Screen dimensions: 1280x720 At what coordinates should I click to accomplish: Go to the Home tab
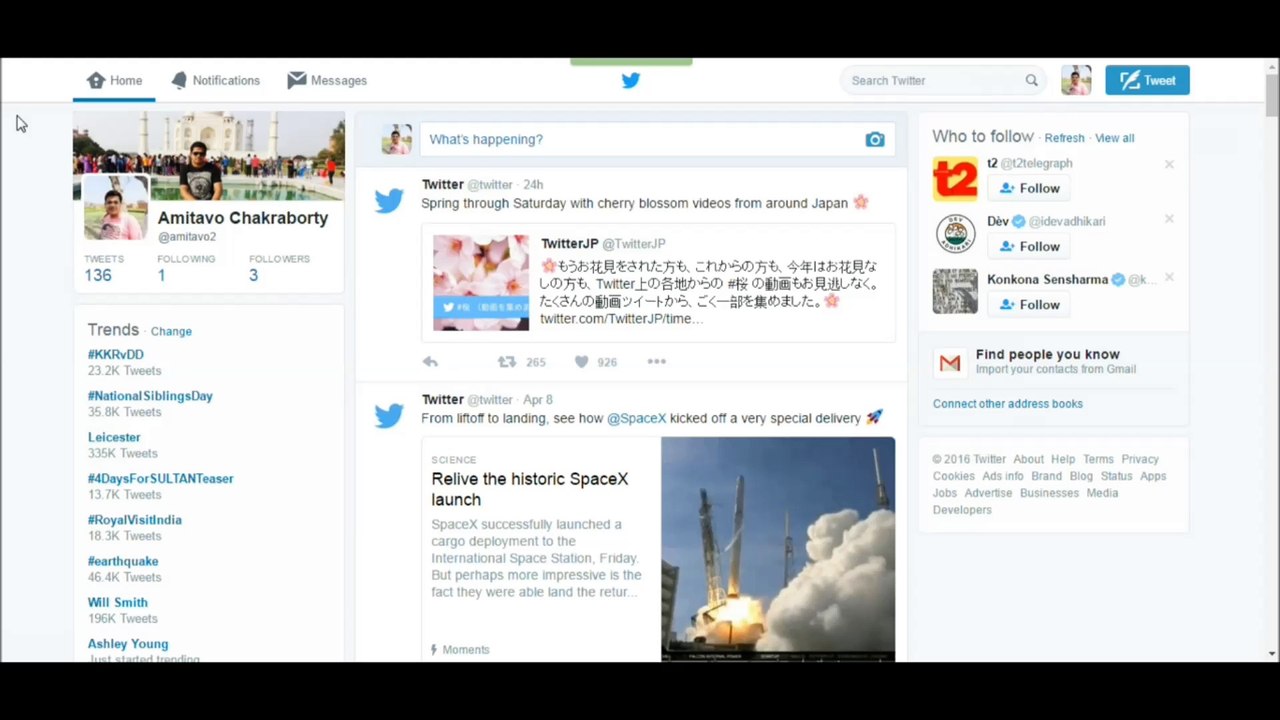click(114, 80)
